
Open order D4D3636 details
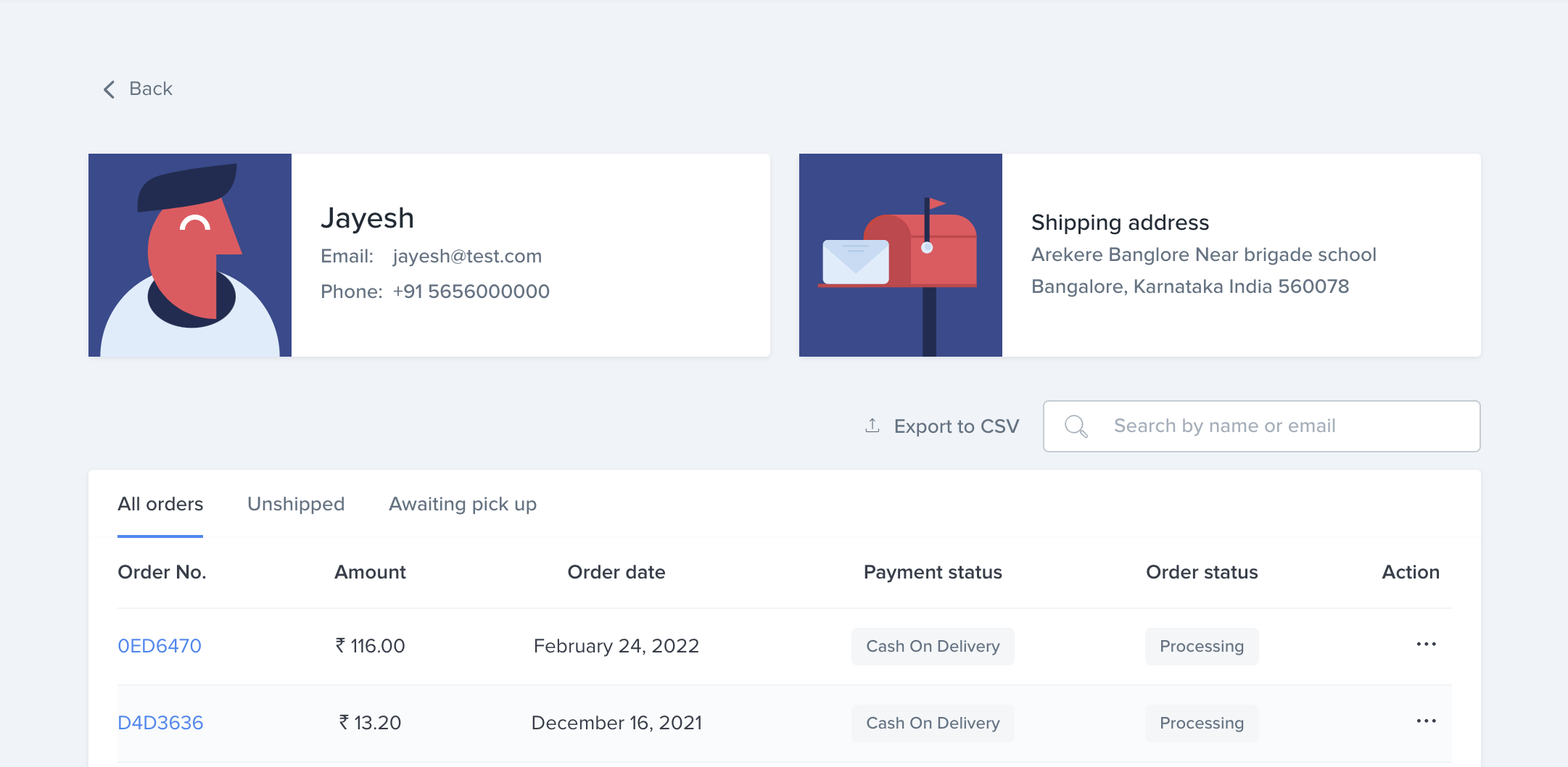coord(160,723)
